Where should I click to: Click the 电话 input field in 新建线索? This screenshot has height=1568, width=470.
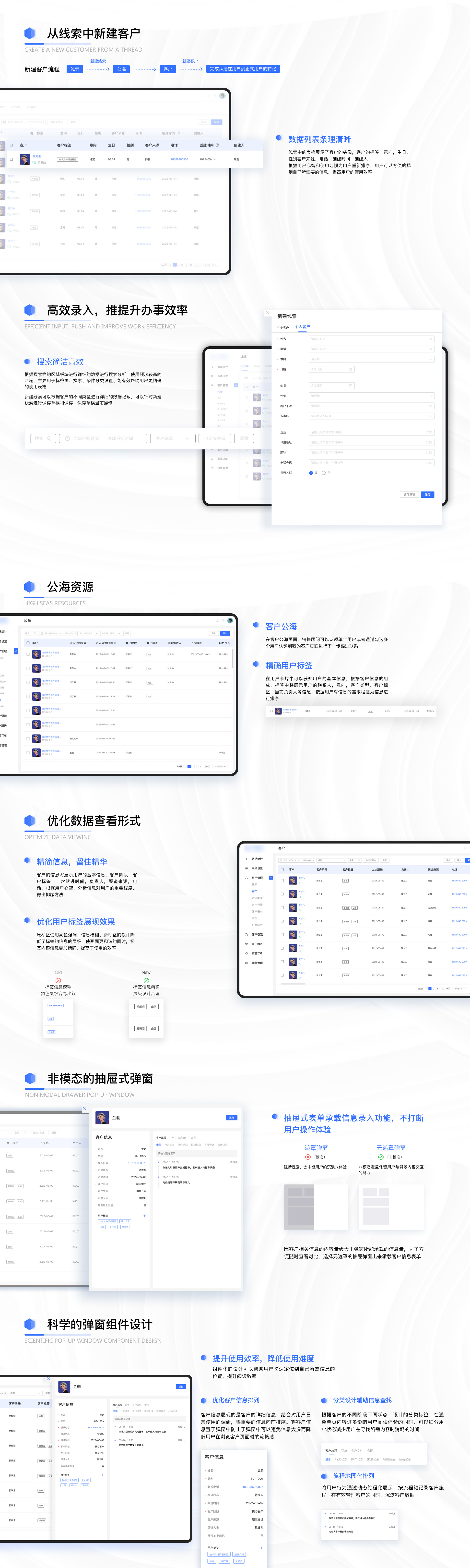372,350
